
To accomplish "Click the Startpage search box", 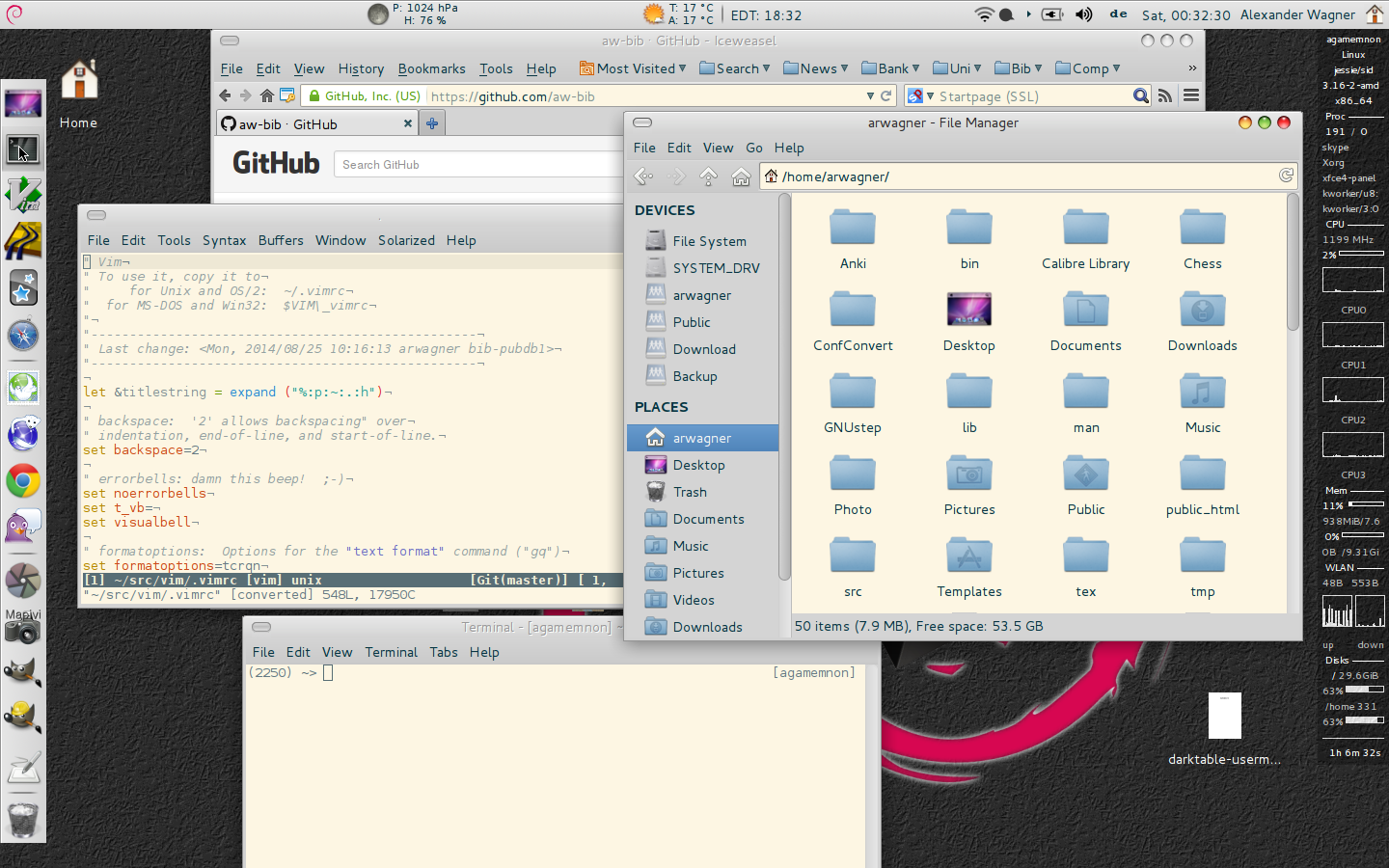I will [1034, 95].
